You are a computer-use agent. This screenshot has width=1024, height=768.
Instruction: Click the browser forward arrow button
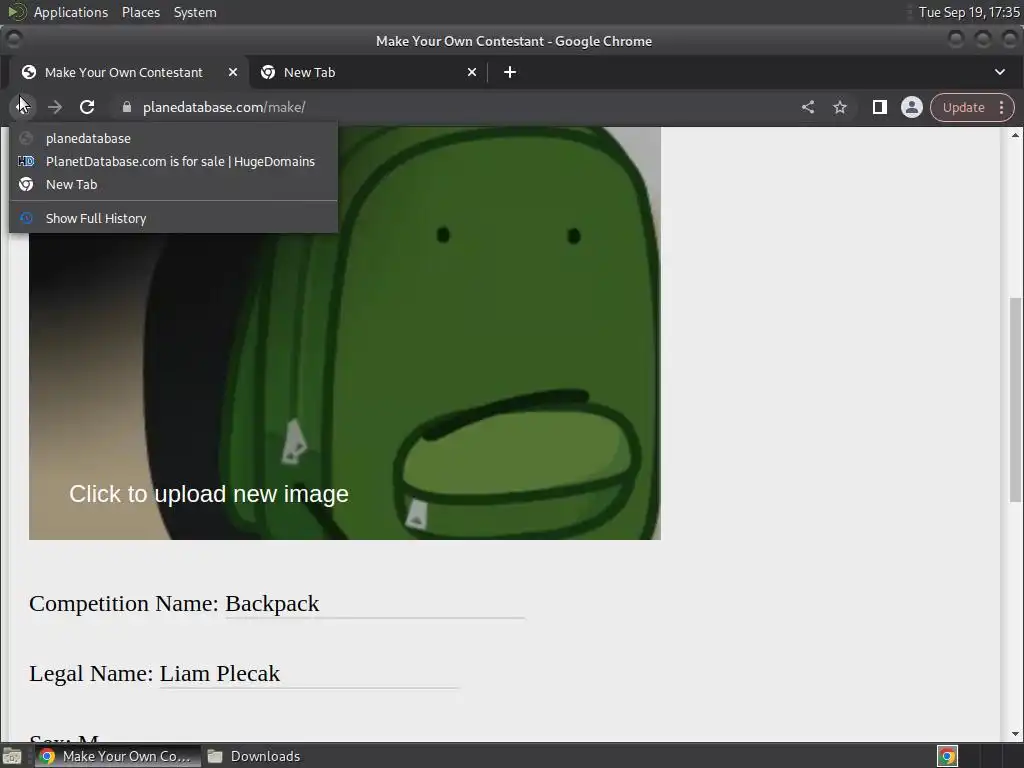[x=55, y=107]
